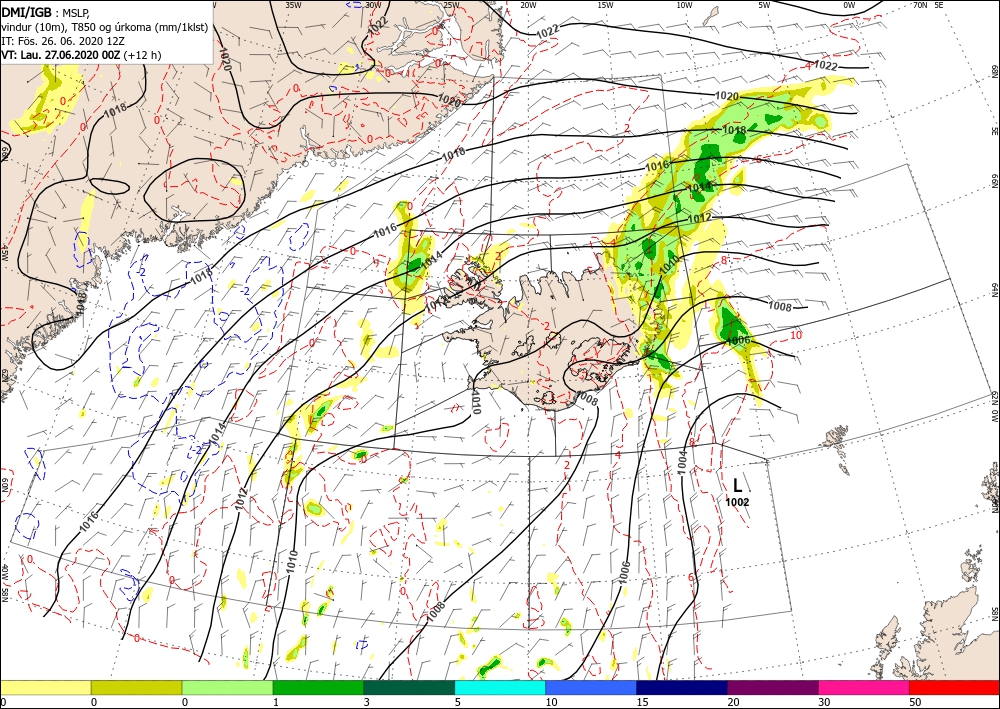Pick the medium blue legend segment
1000x709 pixels.
(x=591, y=687)
